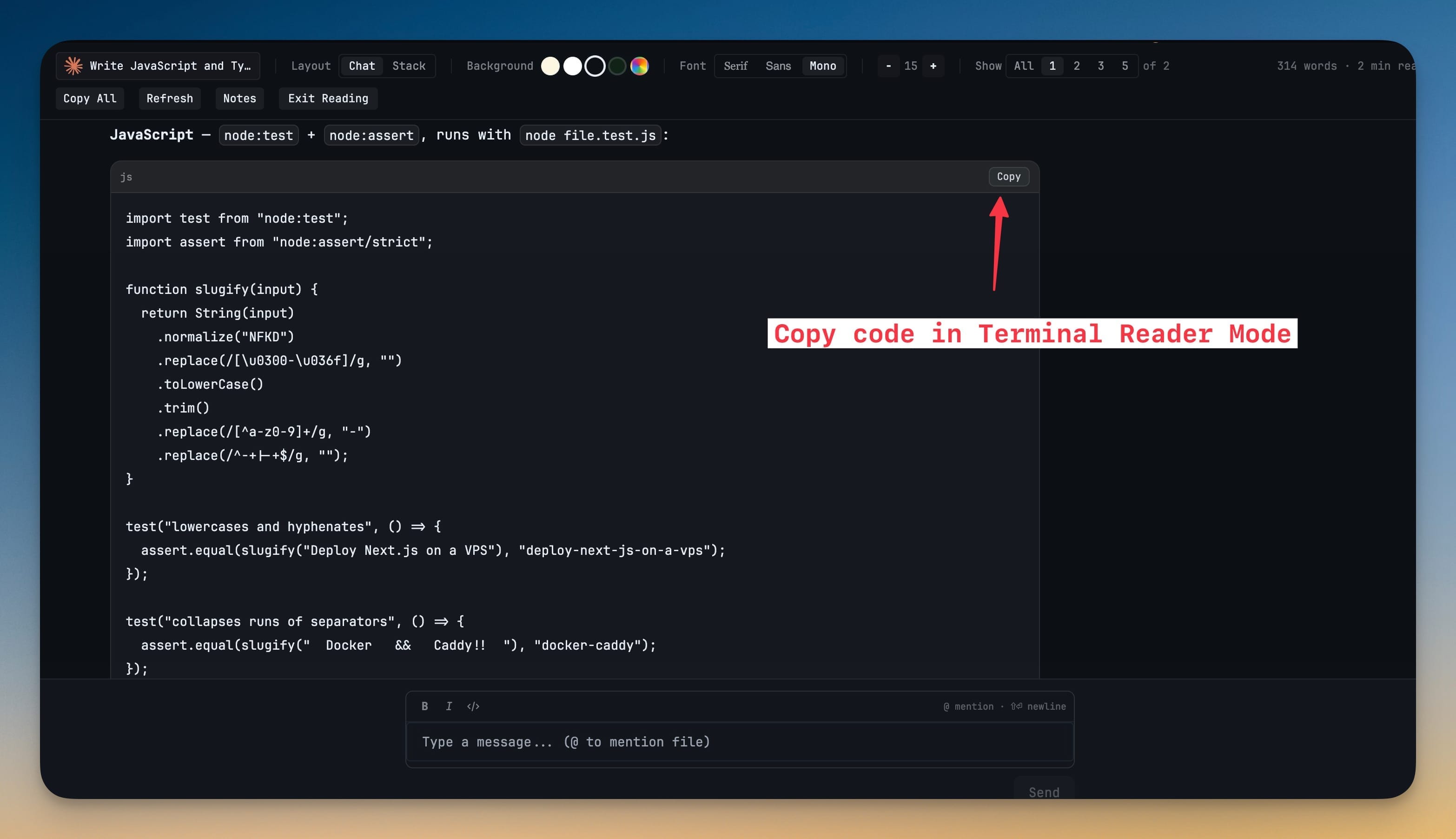Image resolution: width=1456 pixels, height=839 pixels.
Task: Open the rainbow custom color picker
Action: [x=639, y=66]
